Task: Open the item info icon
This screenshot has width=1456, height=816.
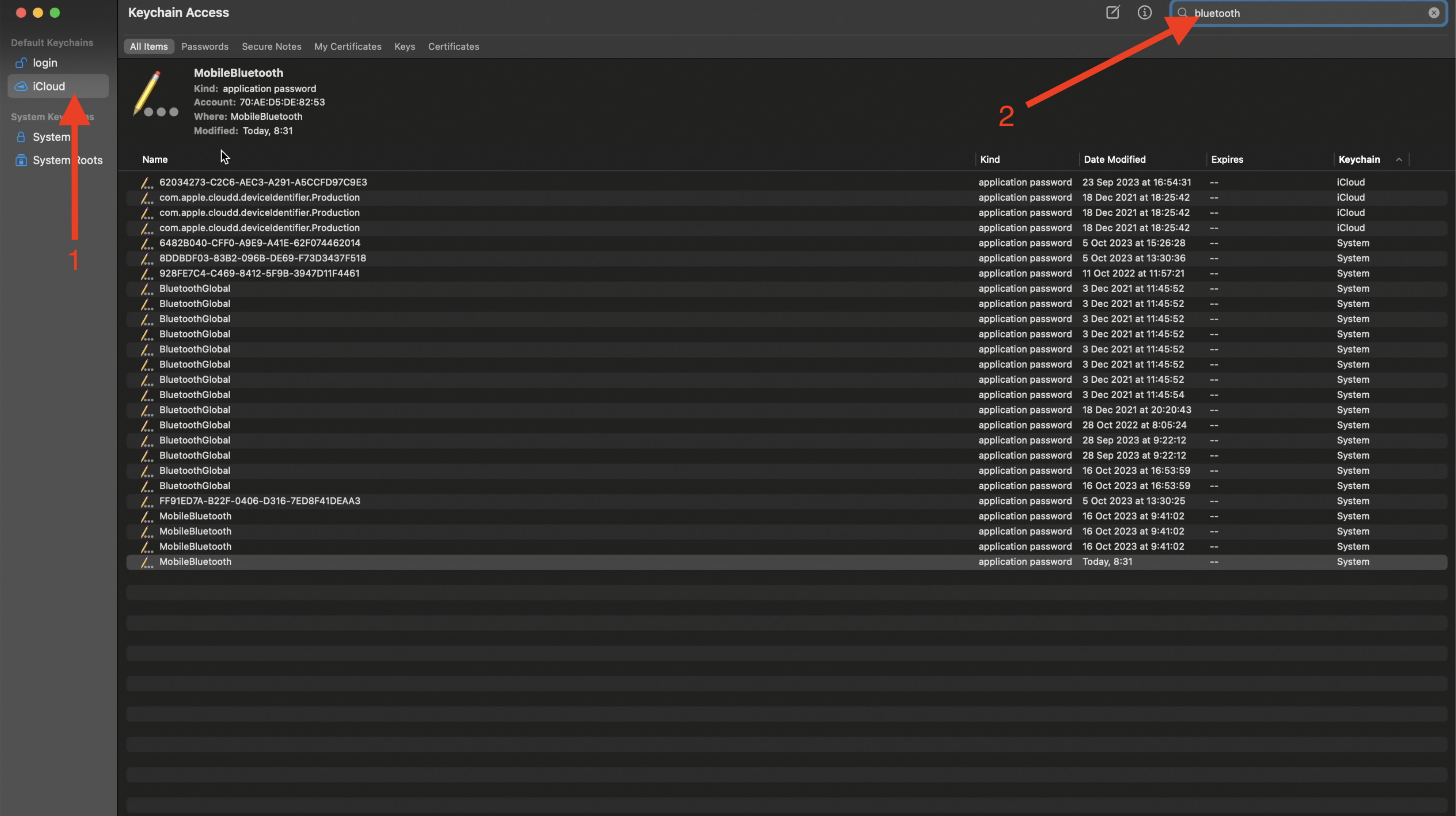Action: point(1144,12)
